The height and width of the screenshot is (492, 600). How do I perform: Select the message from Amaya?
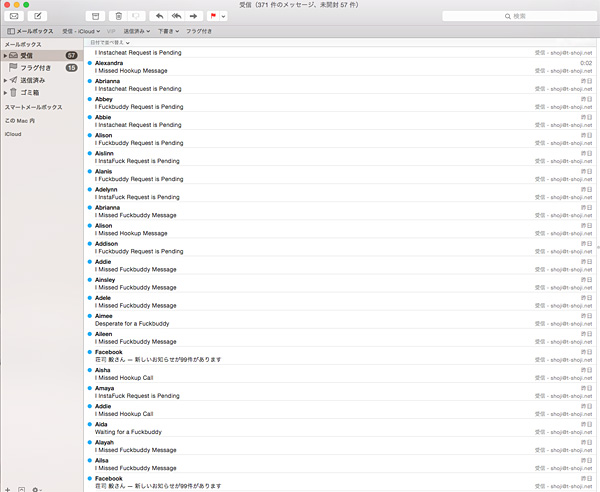(340, 392)
